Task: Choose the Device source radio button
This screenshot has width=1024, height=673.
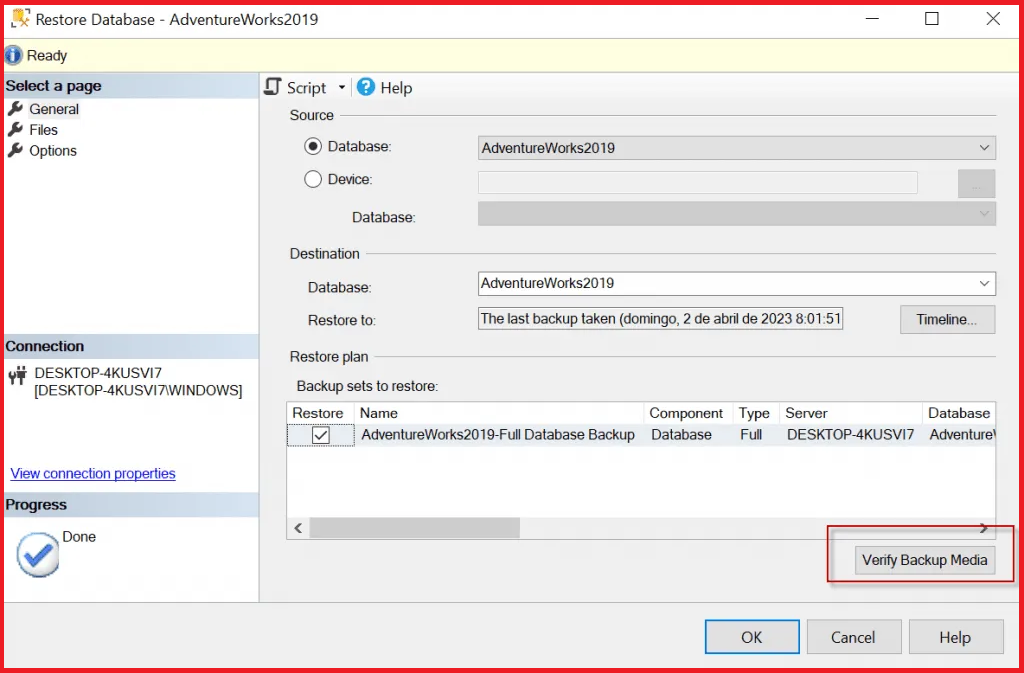Action: pos(313,179)
